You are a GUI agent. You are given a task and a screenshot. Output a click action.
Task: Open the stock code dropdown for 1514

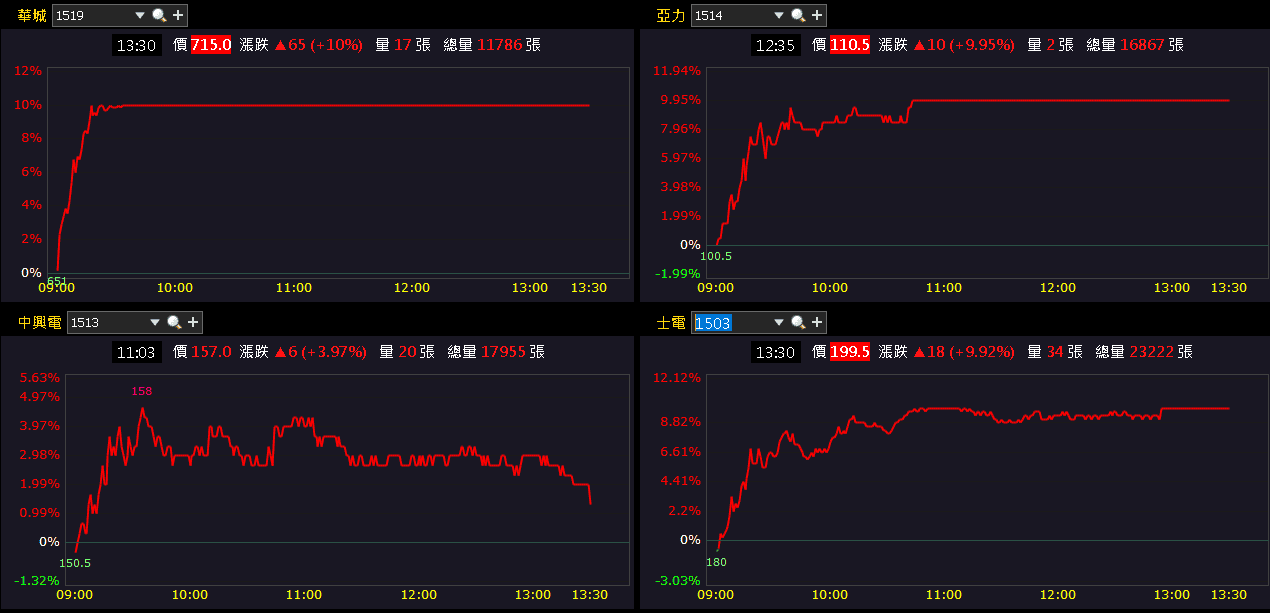[778, 15]
